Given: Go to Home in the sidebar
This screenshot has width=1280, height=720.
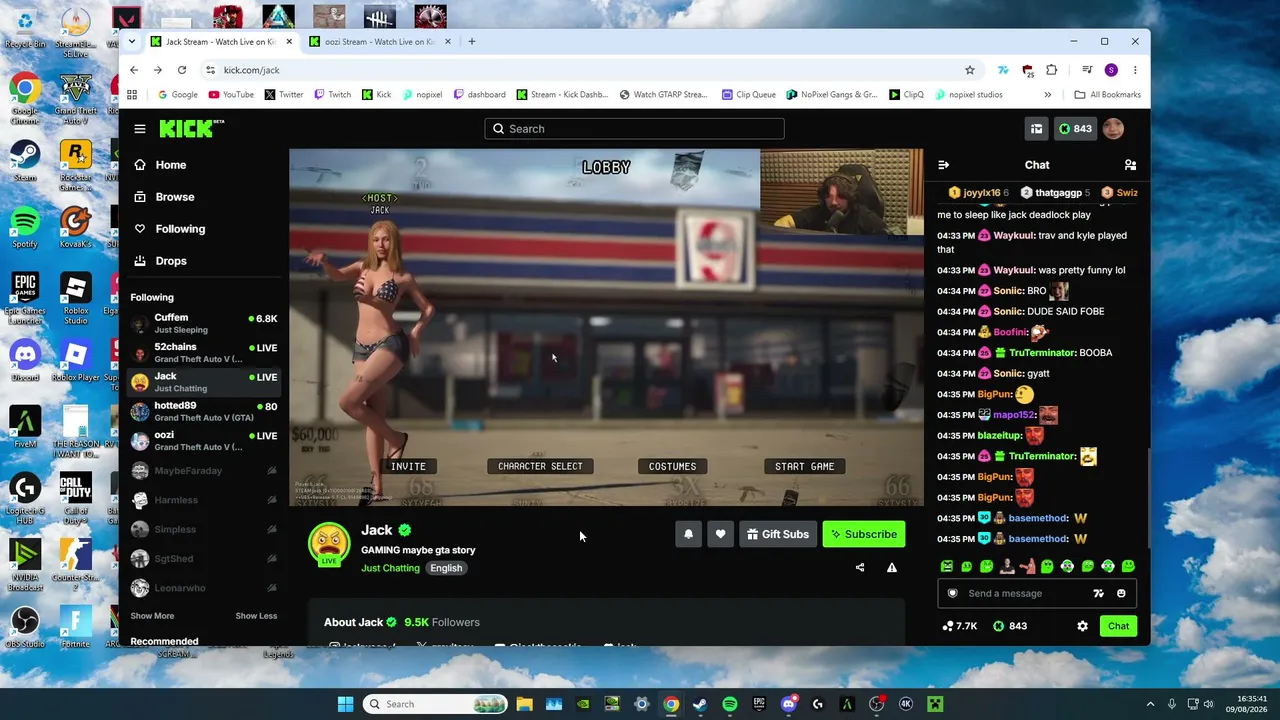Looking at the screenshot, I should coord(204,165).
